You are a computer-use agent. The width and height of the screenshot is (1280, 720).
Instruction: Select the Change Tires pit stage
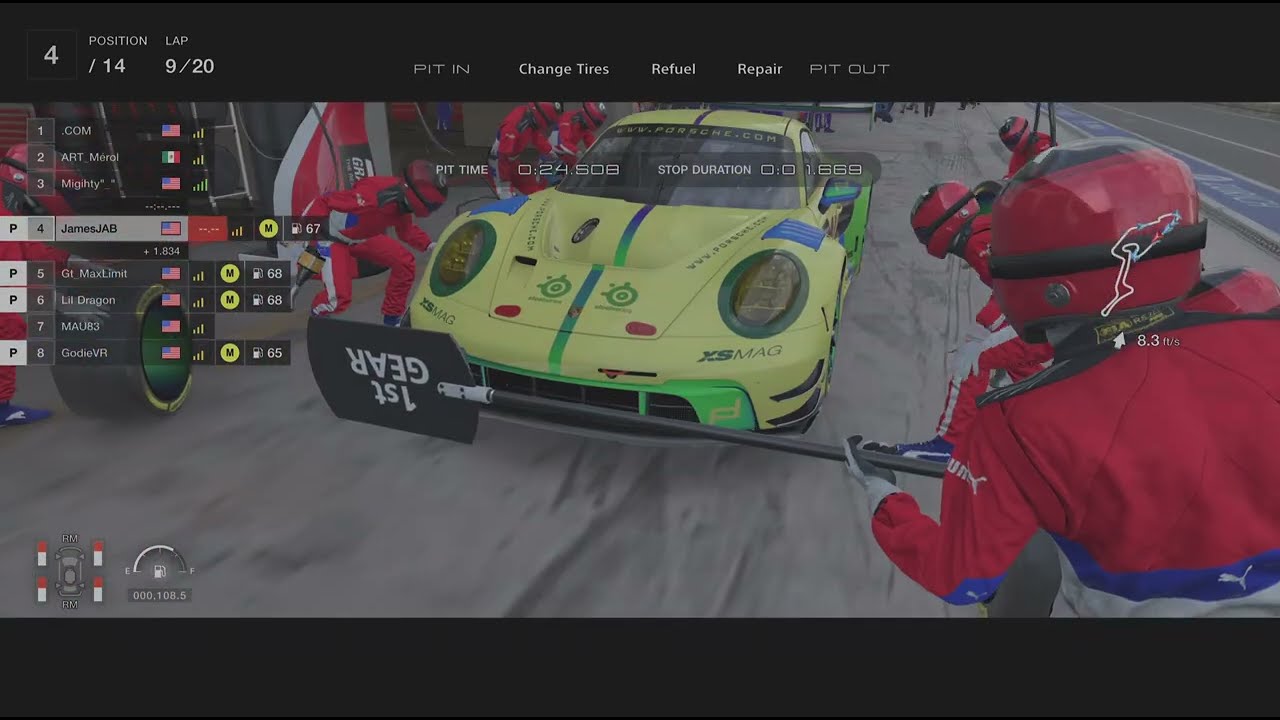click(564, 69)
